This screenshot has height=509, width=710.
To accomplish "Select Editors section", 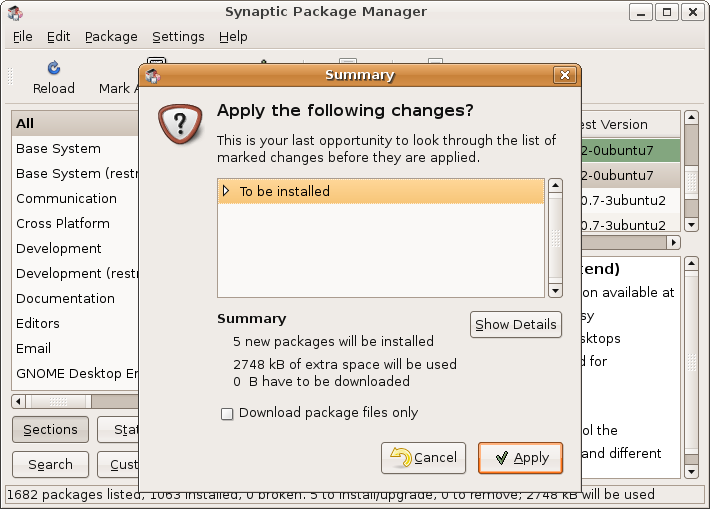I will click(76, 323).
